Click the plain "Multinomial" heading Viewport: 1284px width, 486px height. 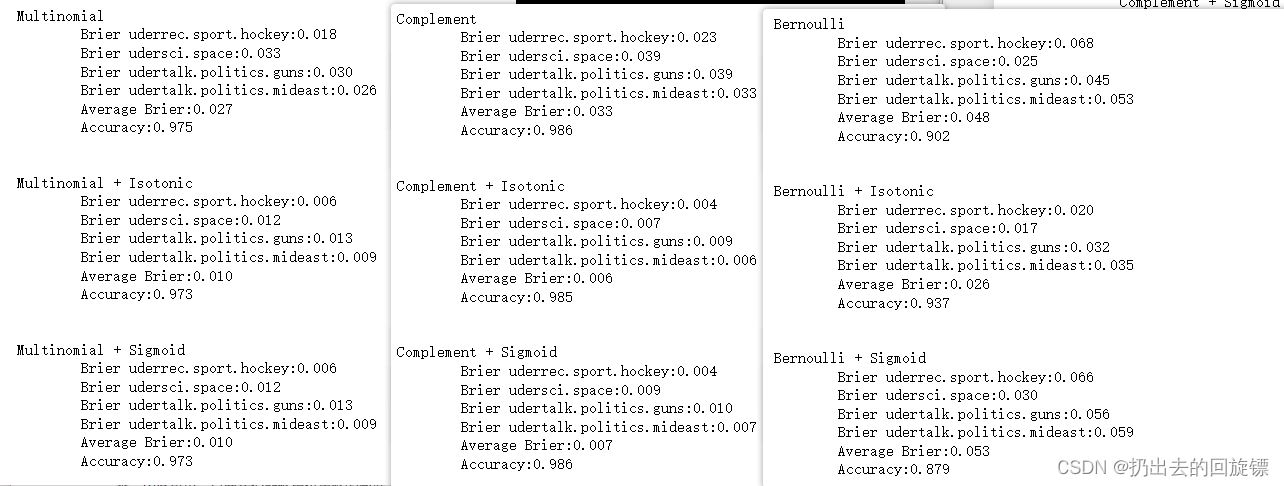click(60, 16)
